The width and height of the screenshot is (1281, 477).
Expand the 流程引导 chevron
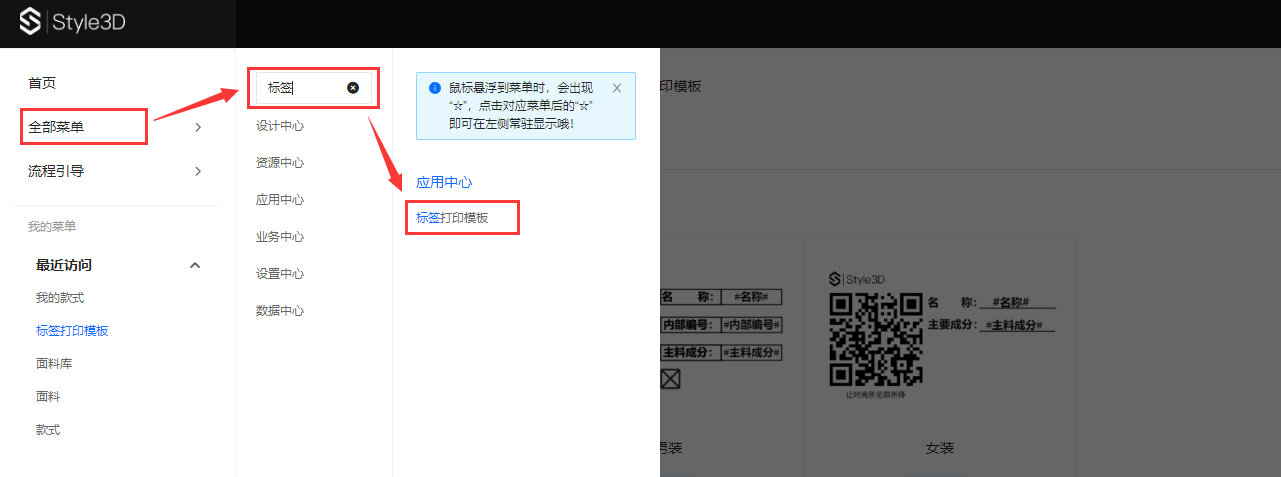pos(198,171)
